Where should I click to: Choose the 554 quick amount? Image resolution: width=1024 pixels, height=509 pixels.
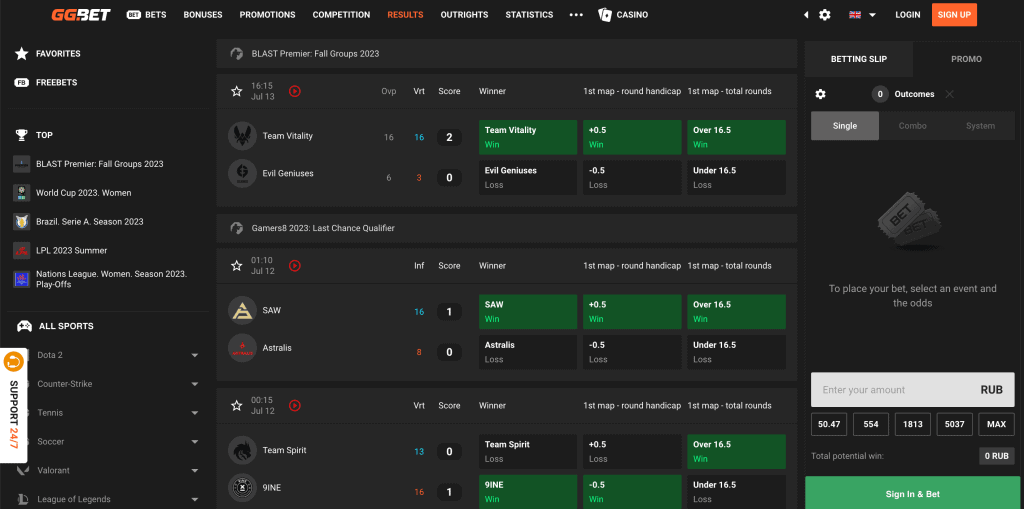tap(871, 424)
